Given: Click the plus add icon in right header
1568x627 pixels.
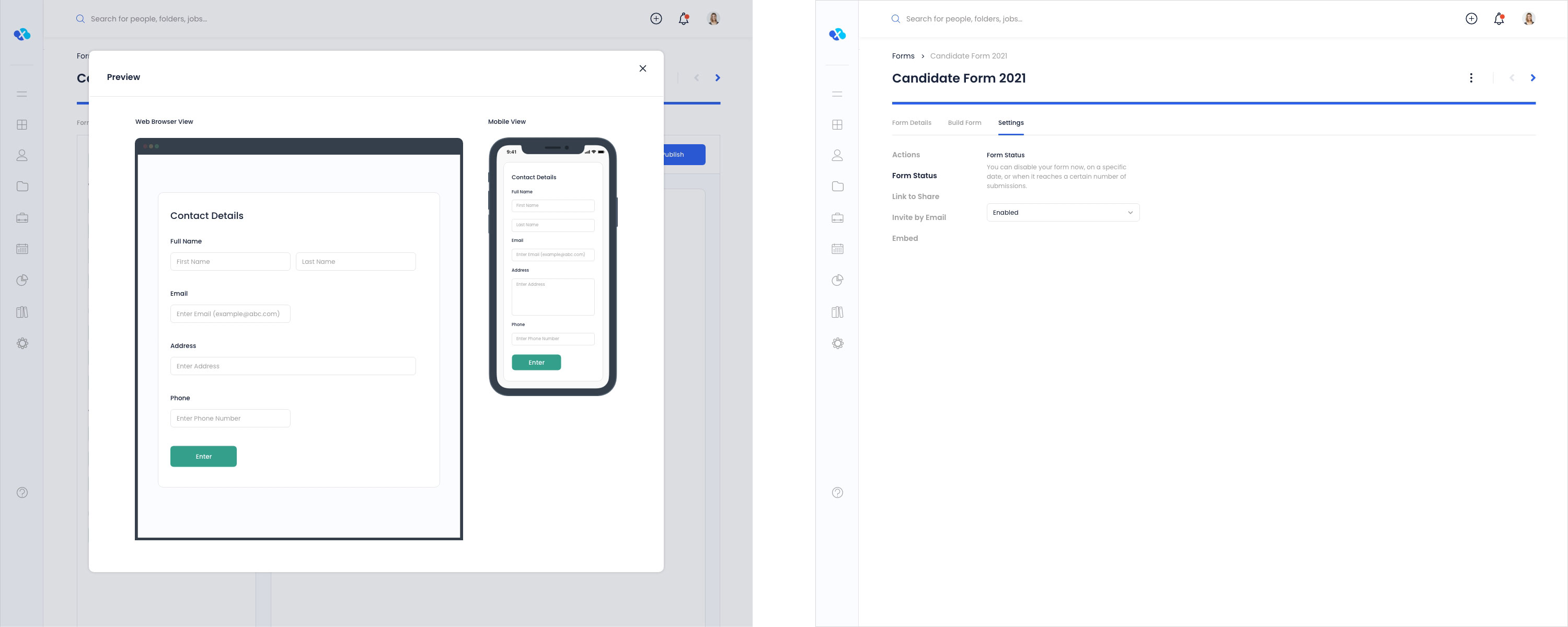Looking at the screenshot, I should click(1471, 19).
